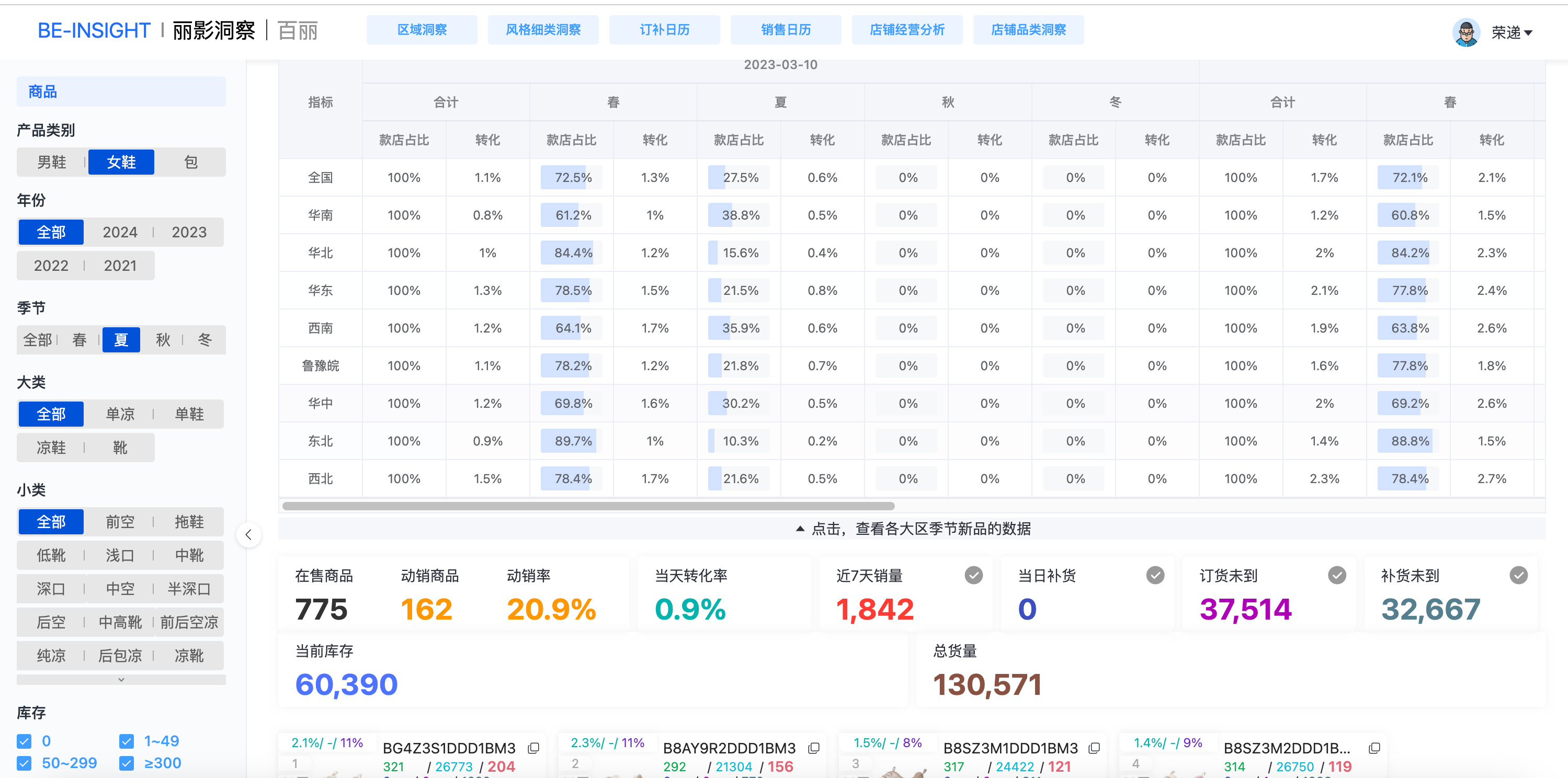This screenshot has height=778, width=1568.
Task: Copy product code B8SZ3M1DDD1BM3
Action: click(x=1094, y=748)
